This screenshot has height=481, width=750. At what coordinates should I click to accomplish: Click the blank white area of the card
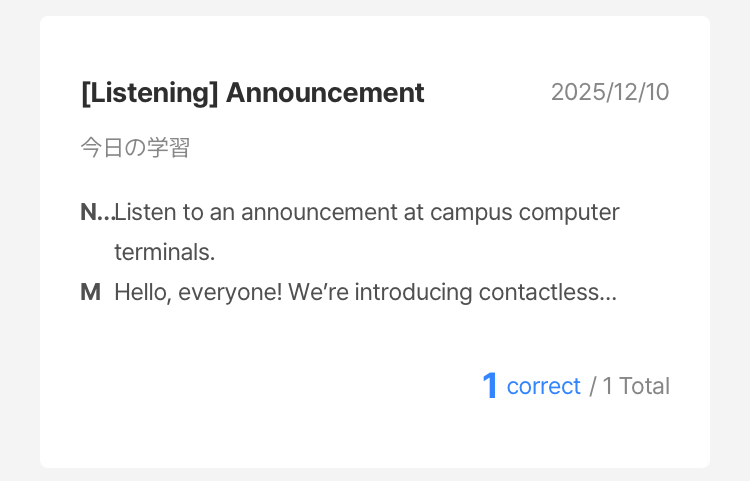pyautogui.click(x=250, y=400)
